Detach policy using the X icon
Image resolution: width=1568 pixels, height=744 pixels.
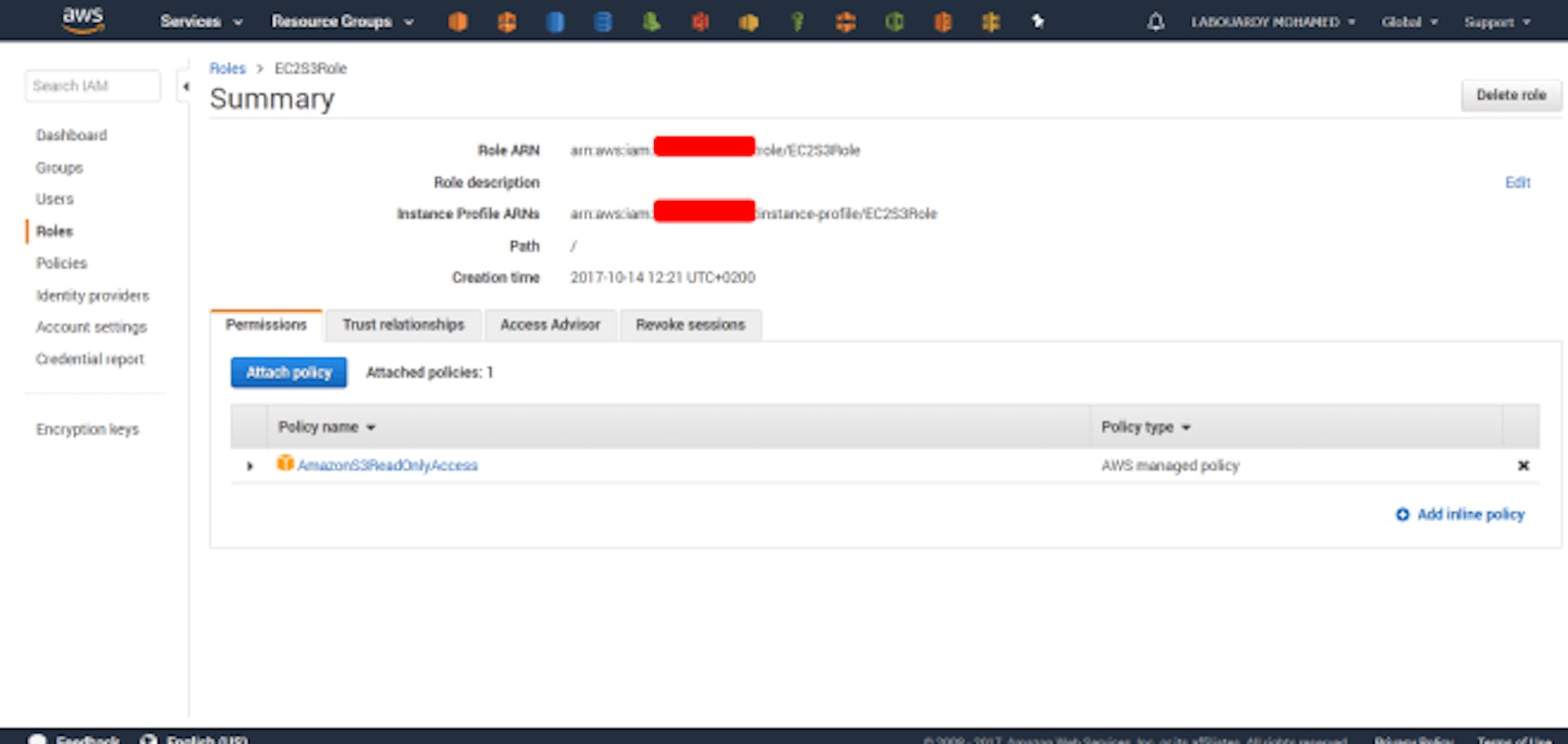pos(1523,466)
